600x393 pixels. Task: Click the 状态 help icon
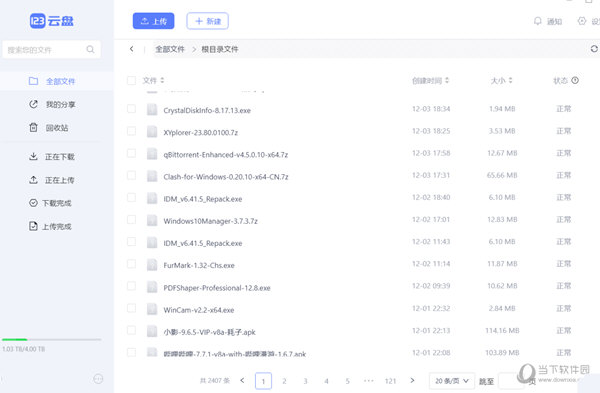(x=575, y=80)
